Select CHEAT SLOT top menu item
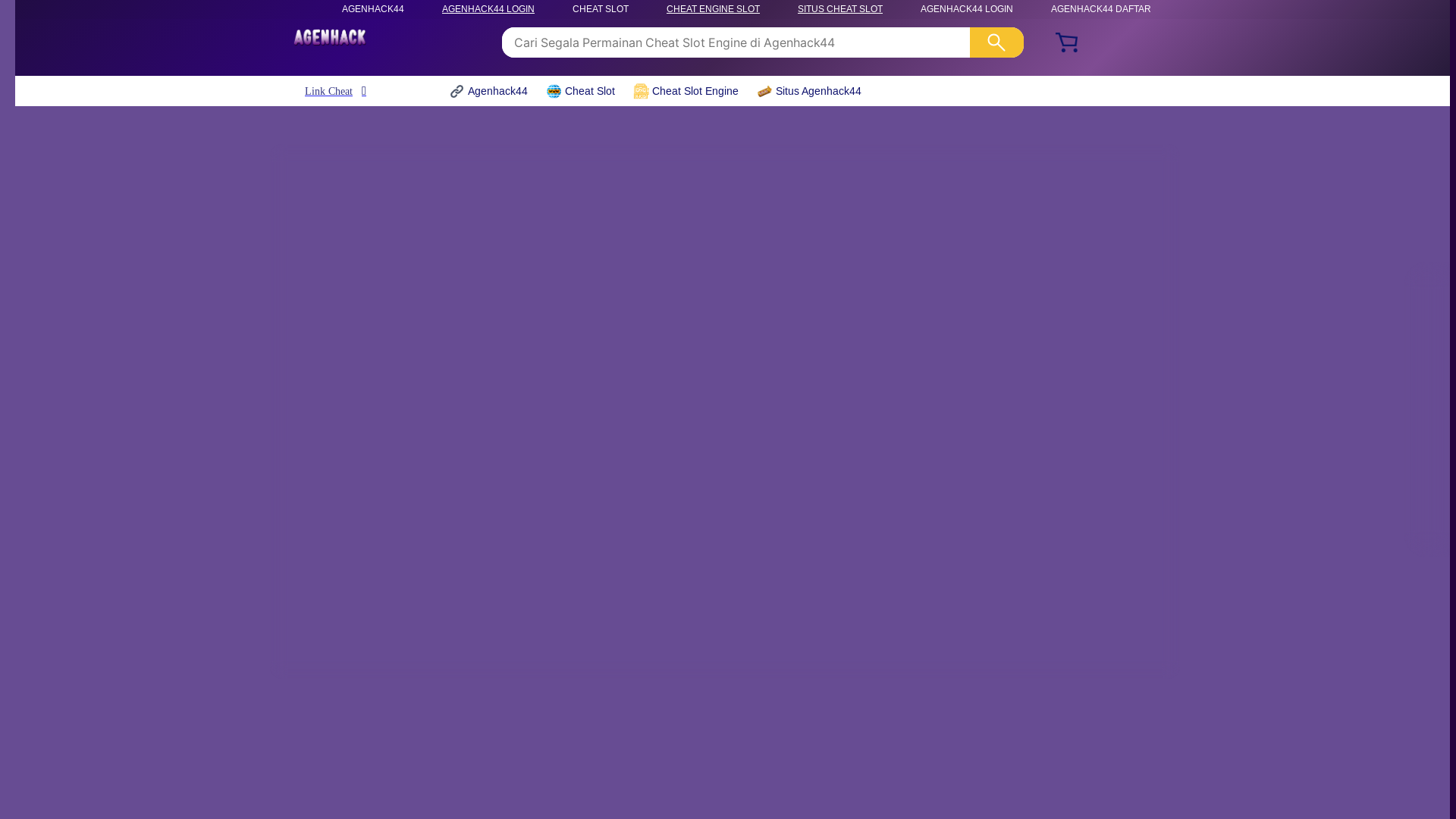This screenshot has width=1456, height=819. pos(601,9)
